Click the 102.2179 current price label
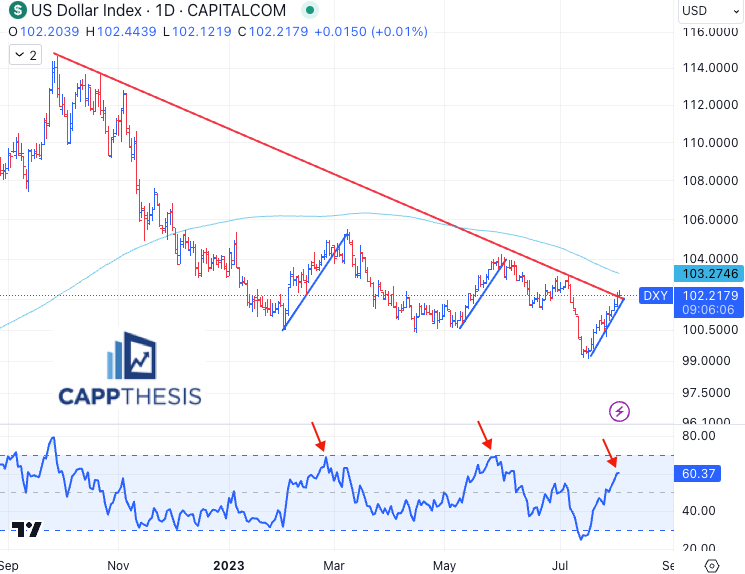The image size is (745, 574). pyautogui.click(x=710, y=295)
